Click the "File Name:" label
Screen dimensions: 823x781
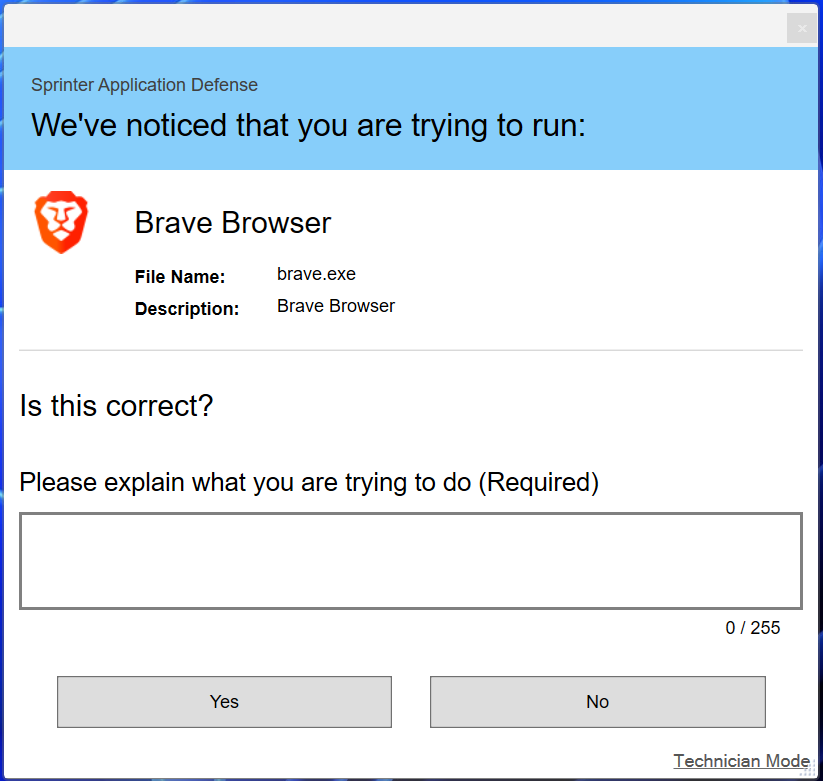[x=180, y=277]
